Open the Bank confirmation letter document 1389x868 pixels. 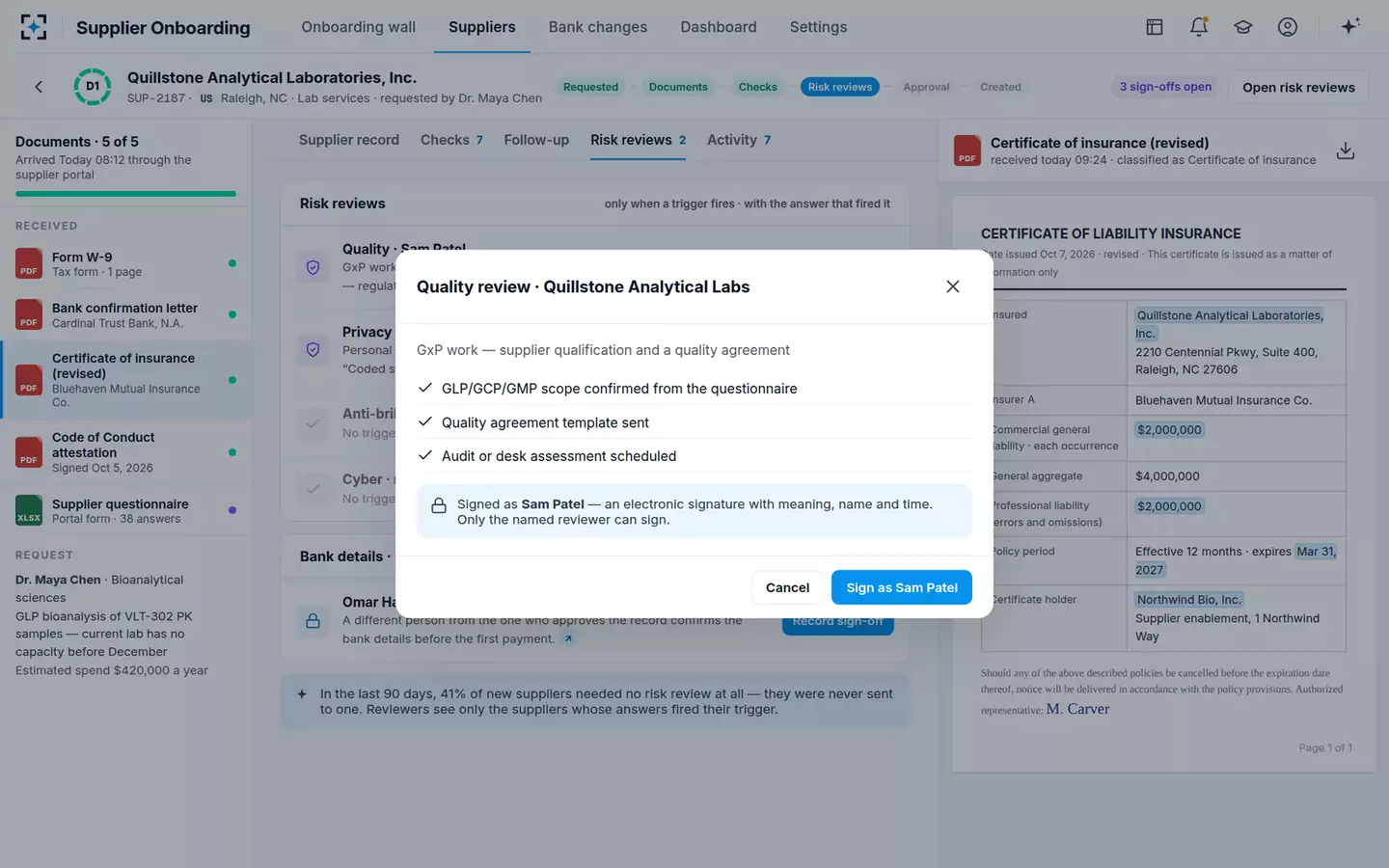pyautogui.click(x=125, y=314)
